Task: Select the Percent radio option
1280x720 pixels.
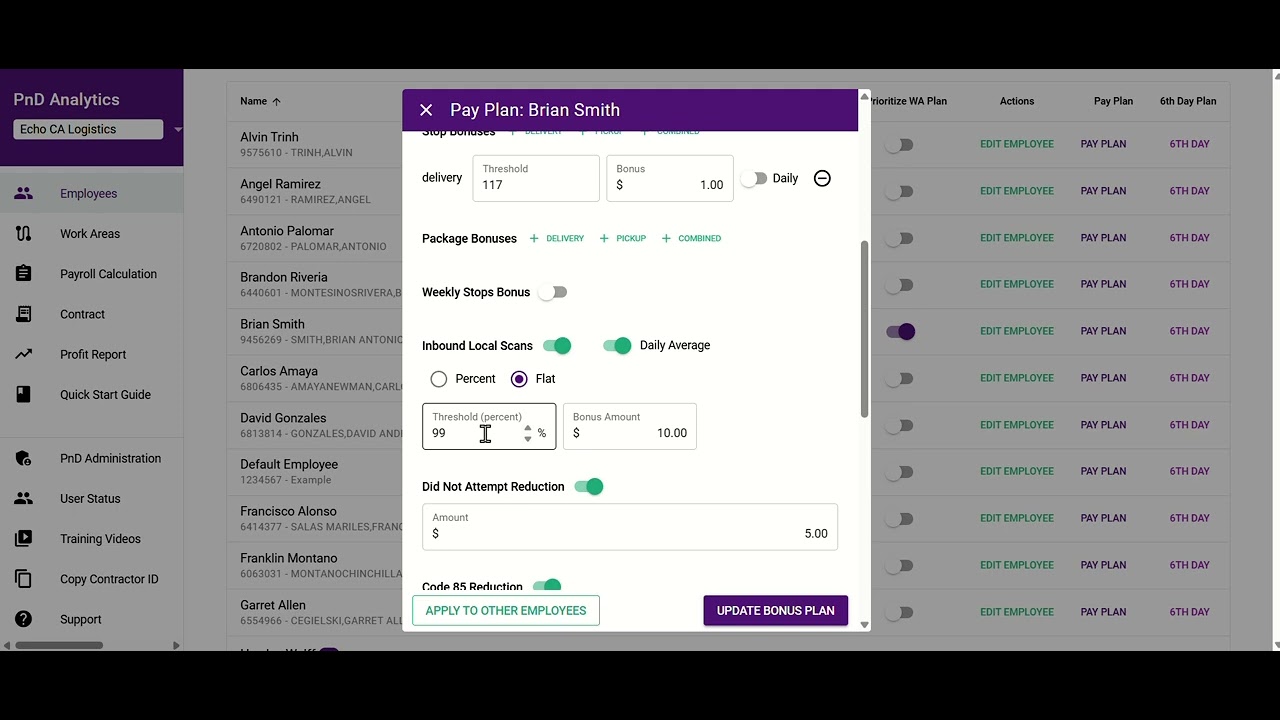Action: (439, 379)
